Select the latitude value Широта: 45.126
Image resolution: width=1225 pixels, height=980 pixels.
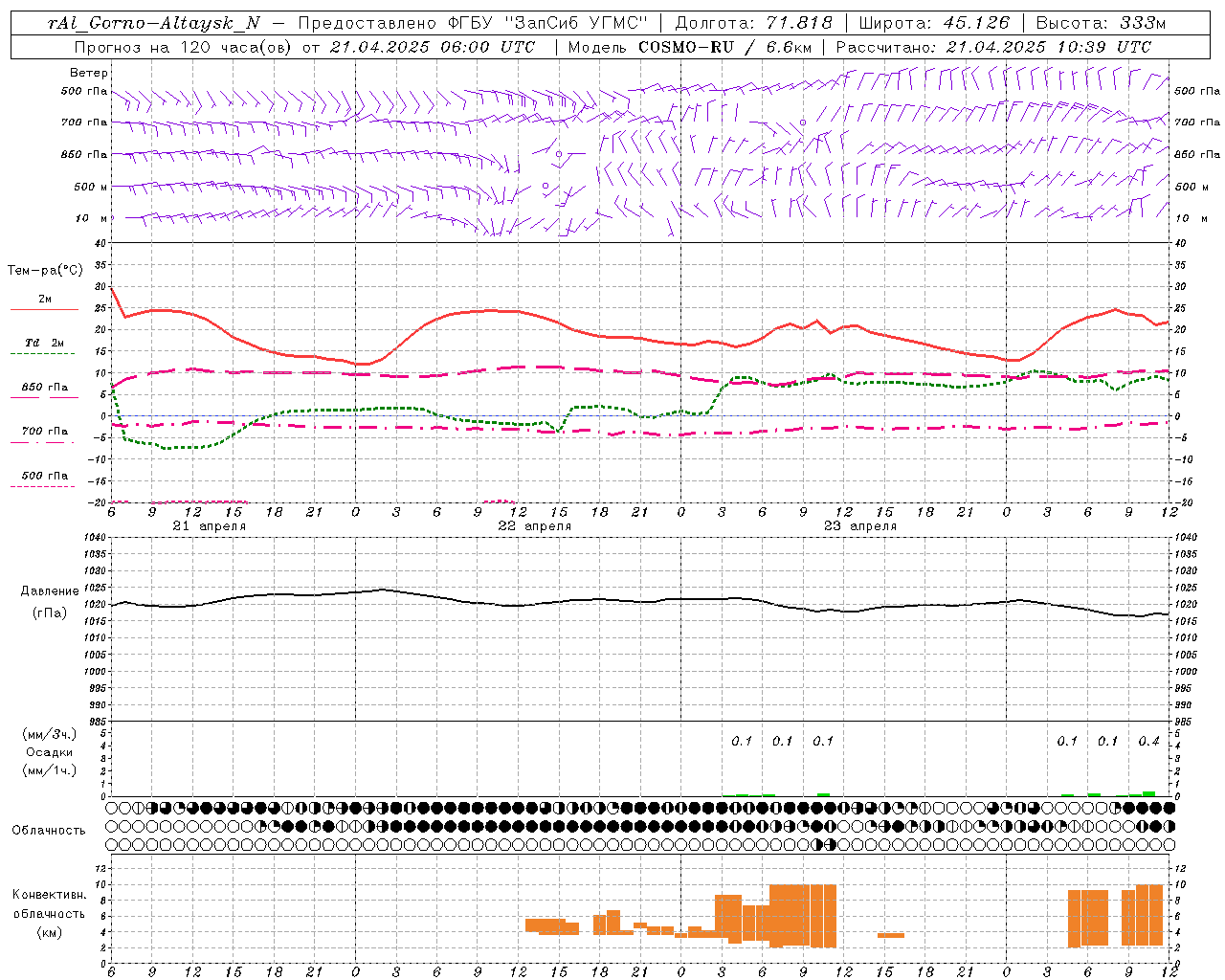pyautogui.click(x=934, y=23)
